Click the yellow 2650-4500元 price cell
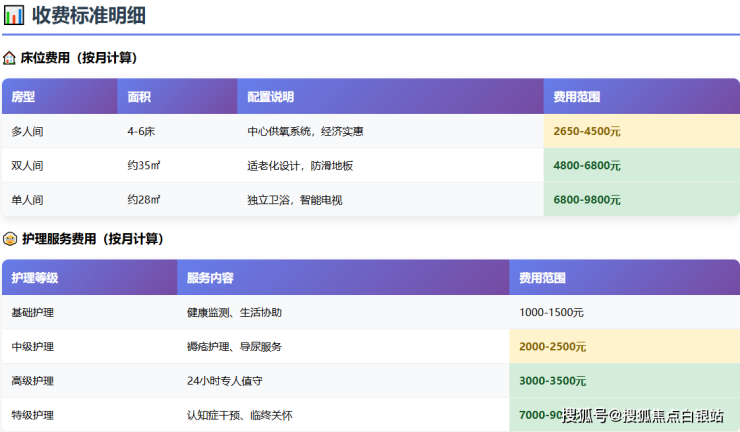The height and width of the screenshot is (432, 740). tap(587, 132)
